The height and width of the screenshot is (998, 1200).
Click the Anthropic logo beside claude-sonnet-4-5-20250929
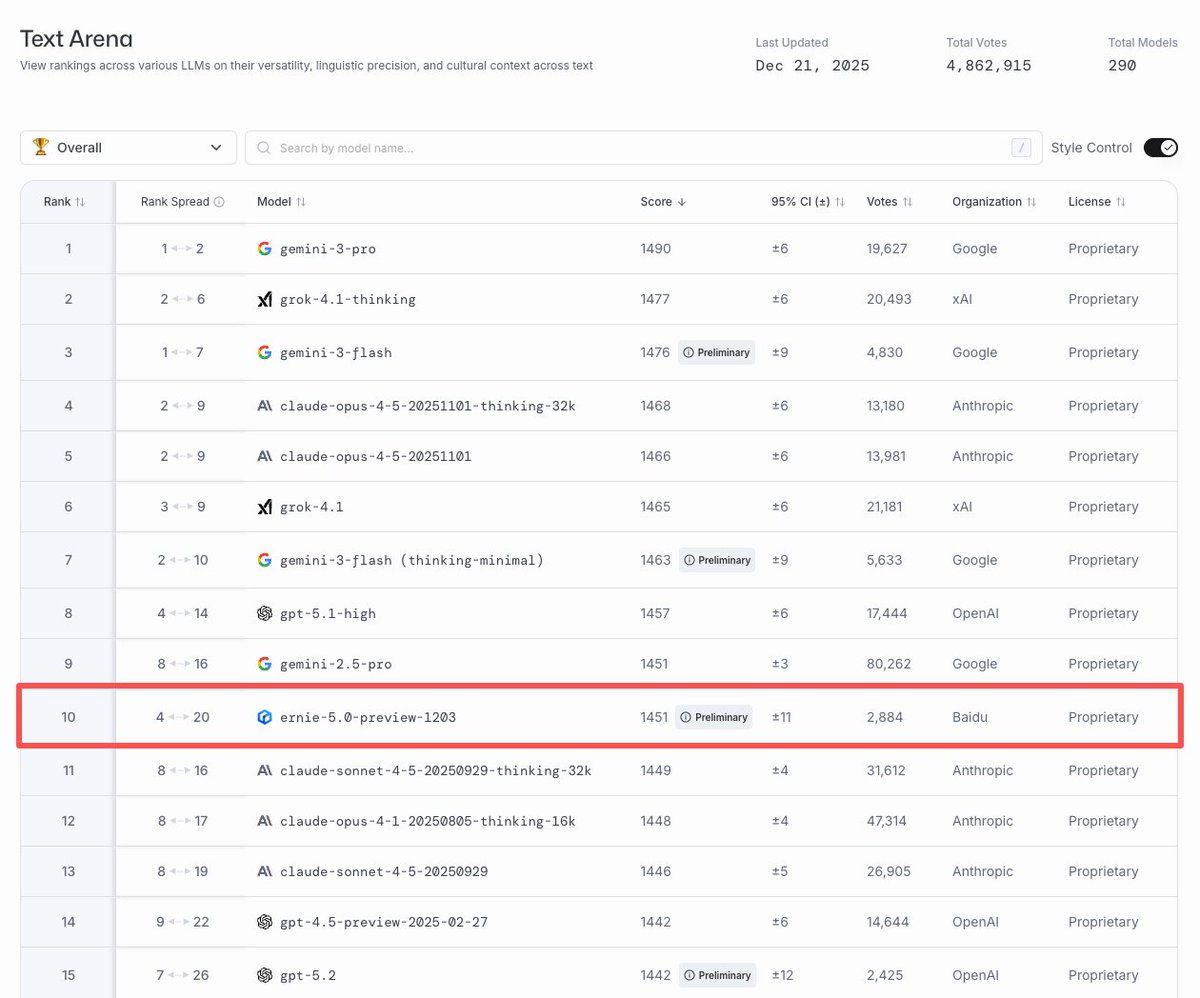point(264,872)
